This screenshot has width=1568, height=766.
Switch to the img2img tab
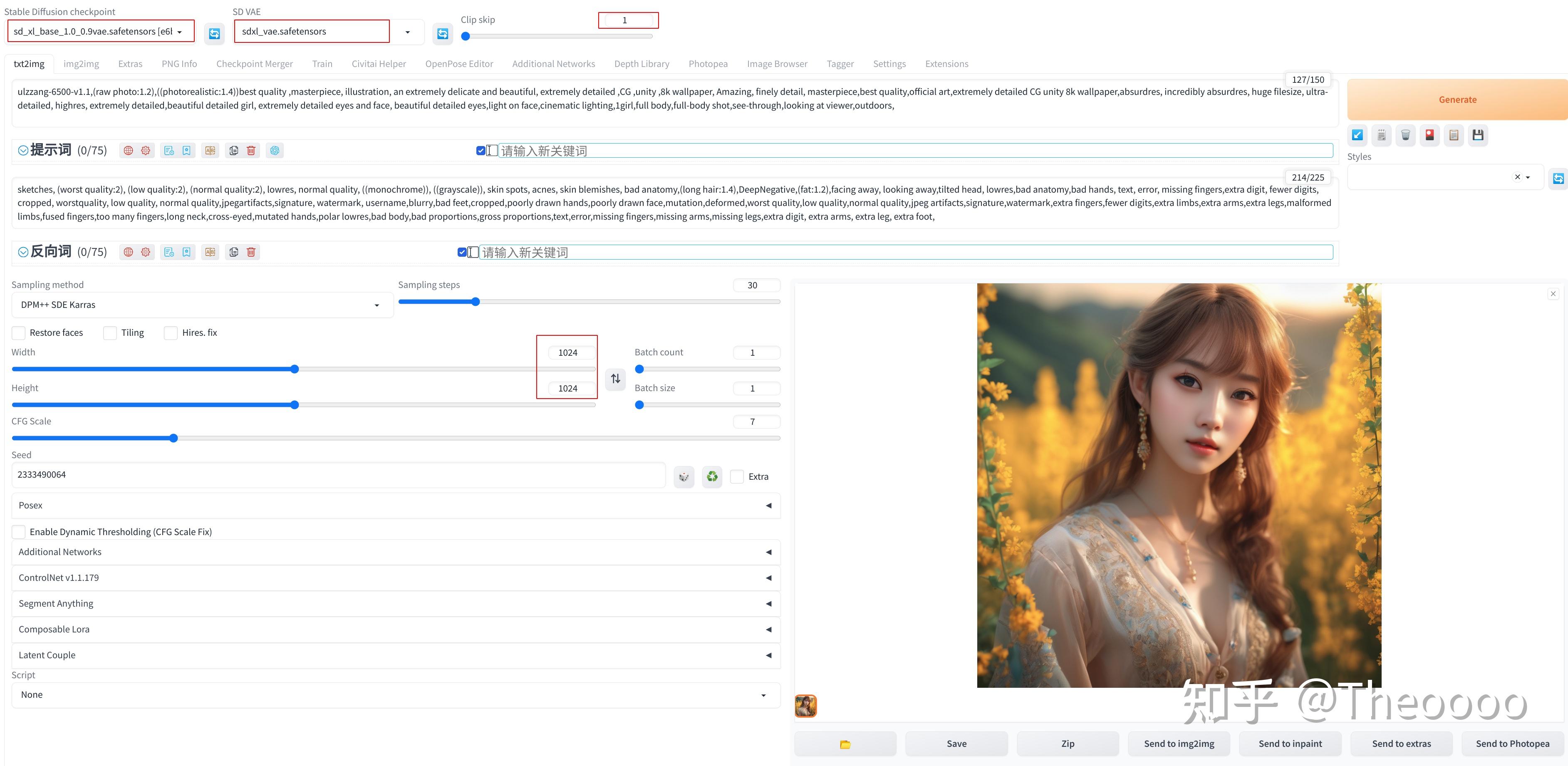pyautogui.click(x=81, y=64)
